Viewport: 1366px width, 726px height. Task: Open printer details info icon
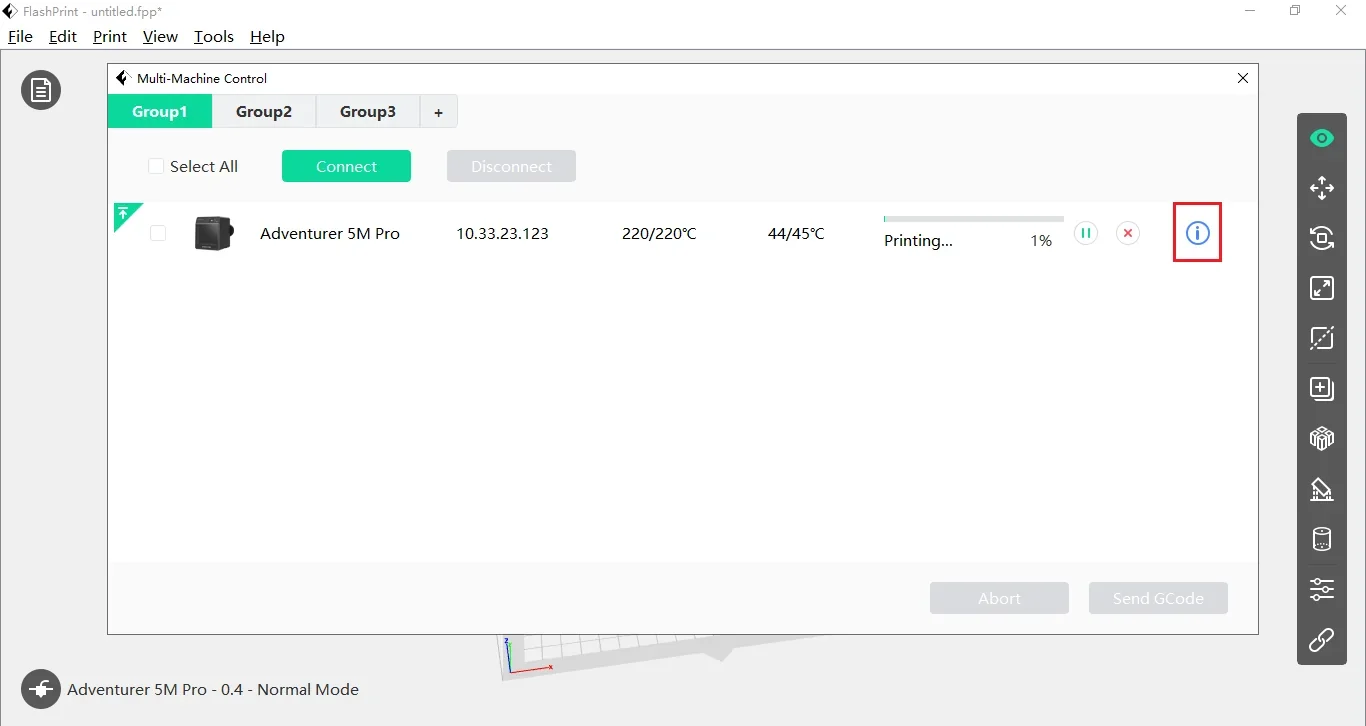click(1197, 233)
